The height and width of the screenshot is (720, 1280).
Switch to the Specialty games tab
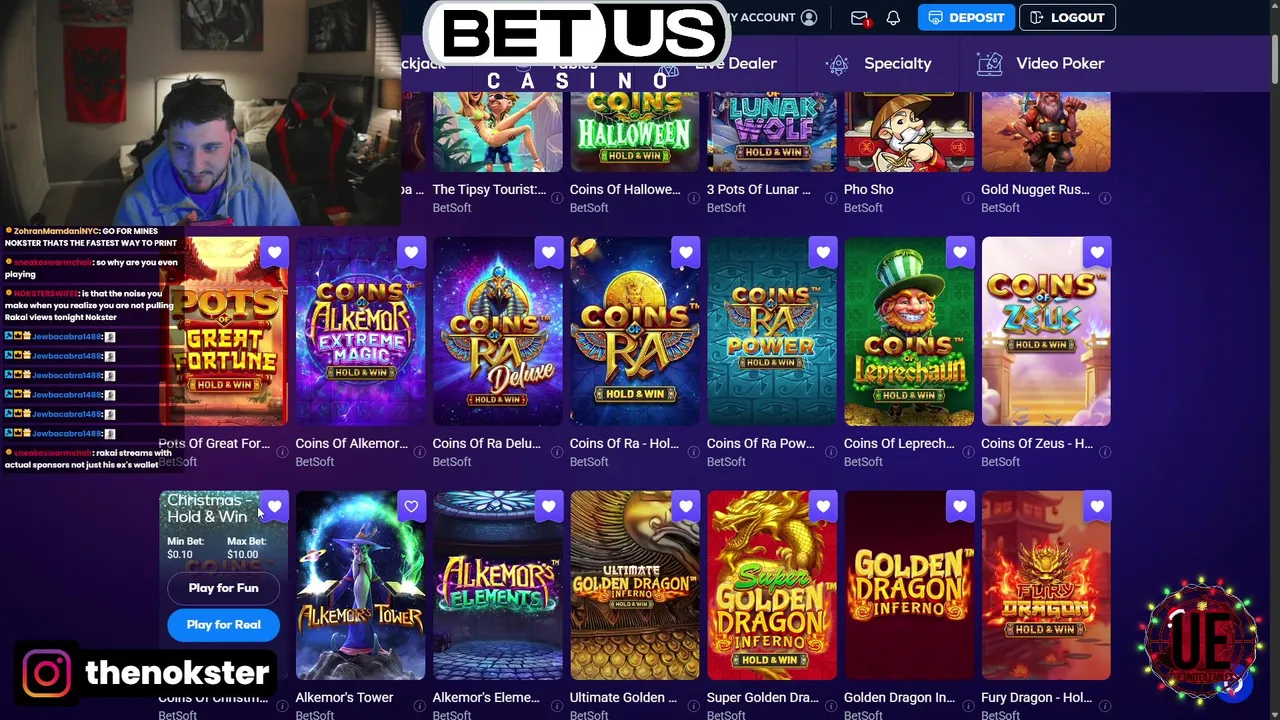tap(879, 64)
